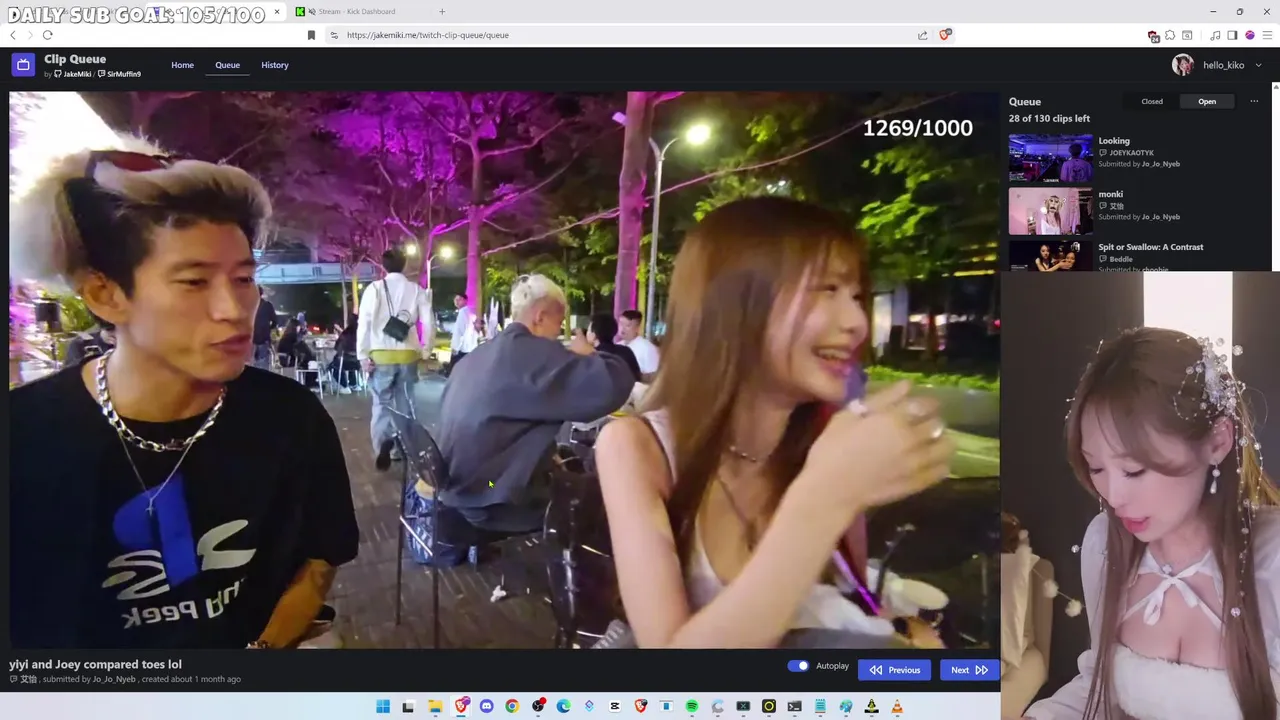
Task: Click the 'Looking' clip title
Action: 1114,141
